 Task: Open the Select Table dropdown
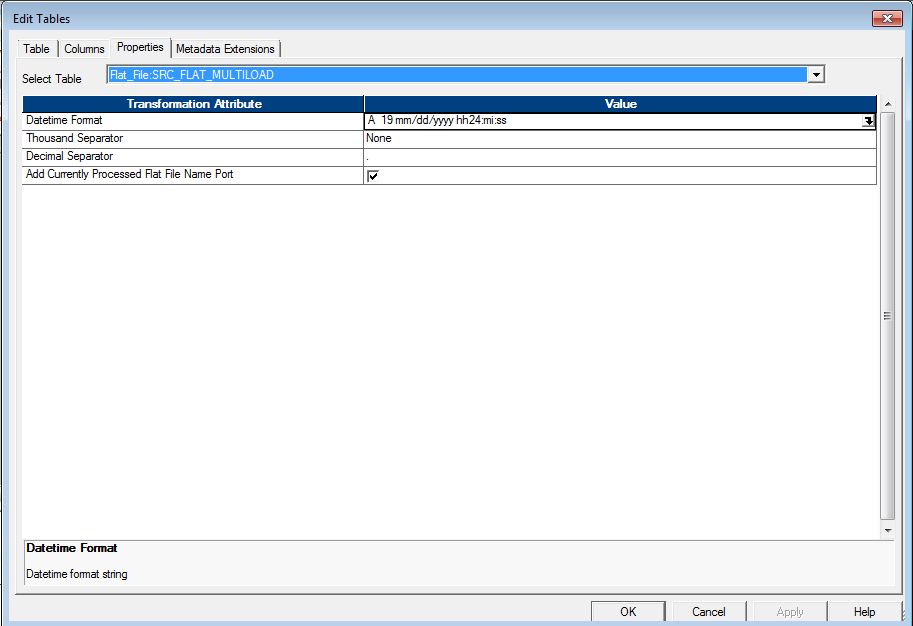point(816,74)
